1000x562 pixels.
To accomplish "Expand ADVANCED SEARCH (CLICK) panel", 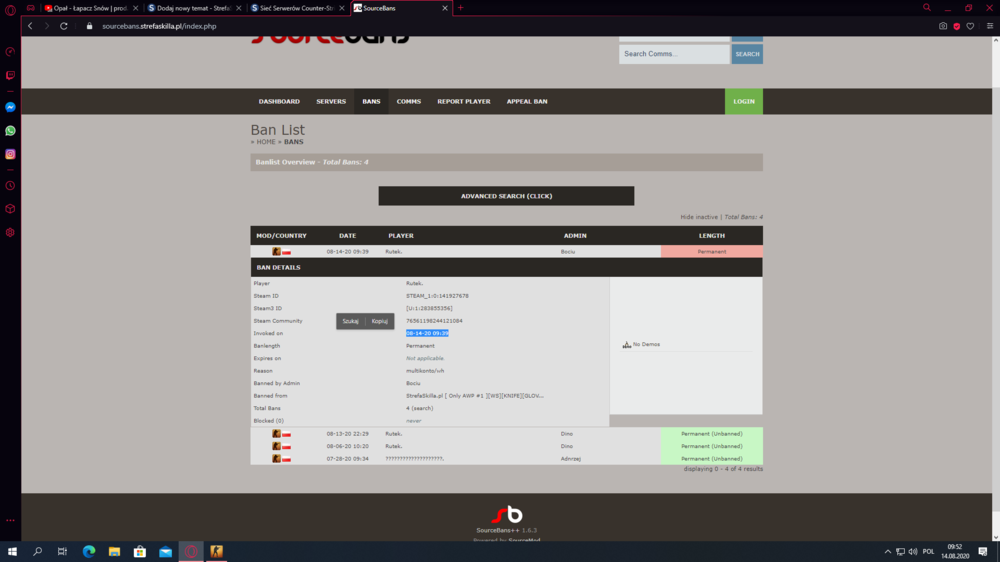I will tap(506, 196).
